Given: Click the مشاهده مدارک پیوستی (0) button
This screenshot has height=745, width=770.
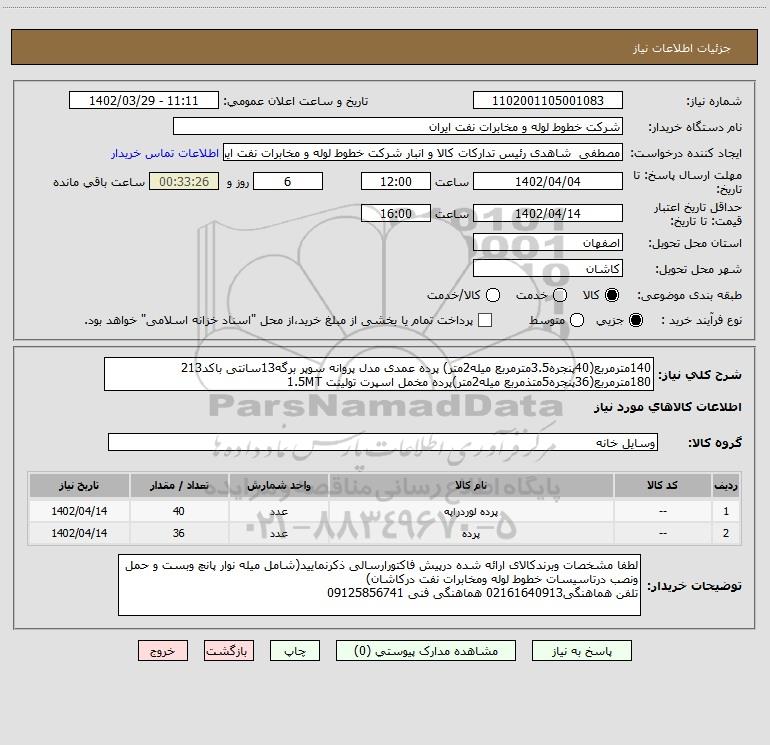Looking at the screenshot, I should pyautogui.click(x=426, y=651).
